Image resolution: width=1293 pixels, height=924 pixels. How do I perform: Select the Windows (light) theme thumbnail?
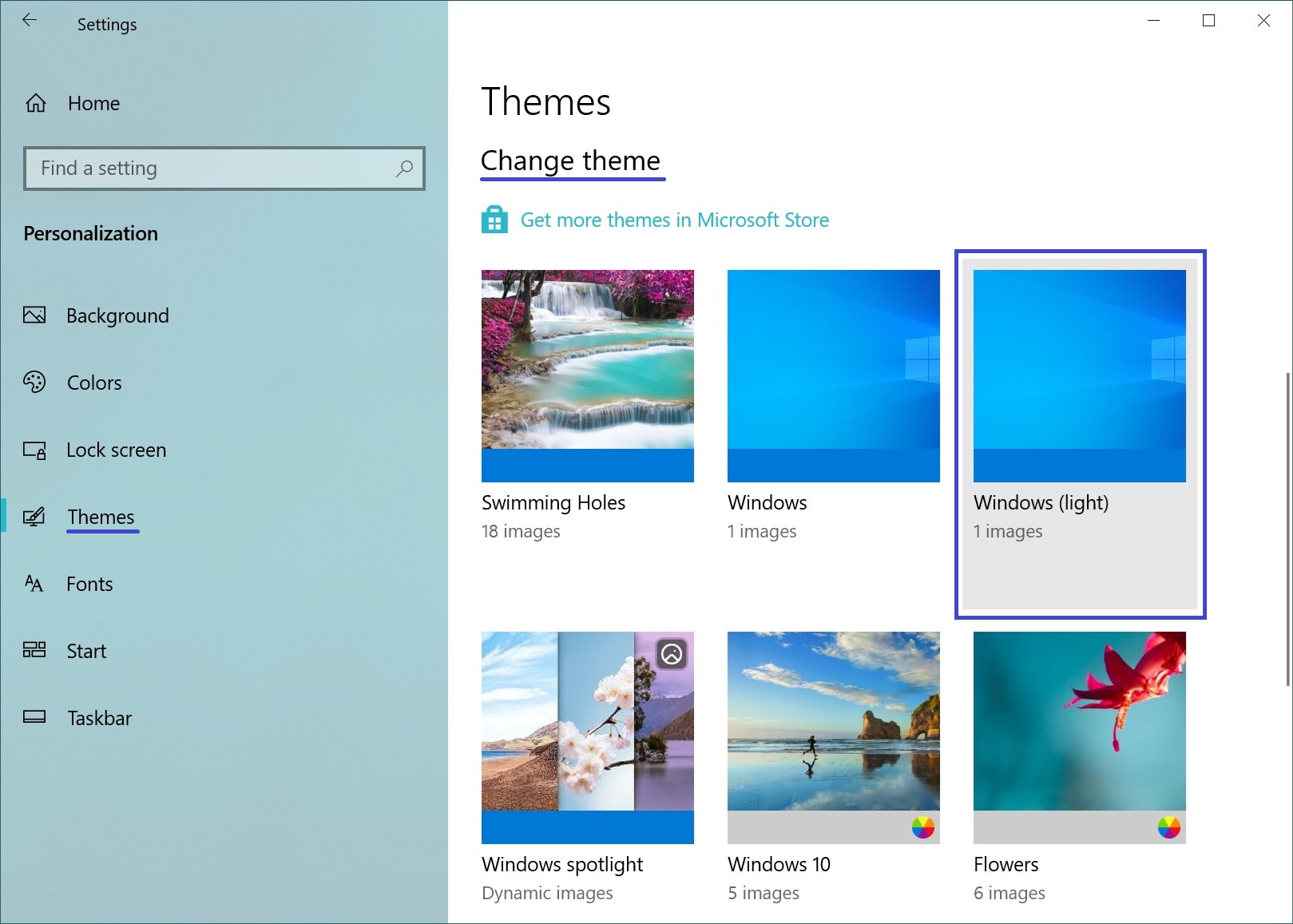[x=1080, y=376]
